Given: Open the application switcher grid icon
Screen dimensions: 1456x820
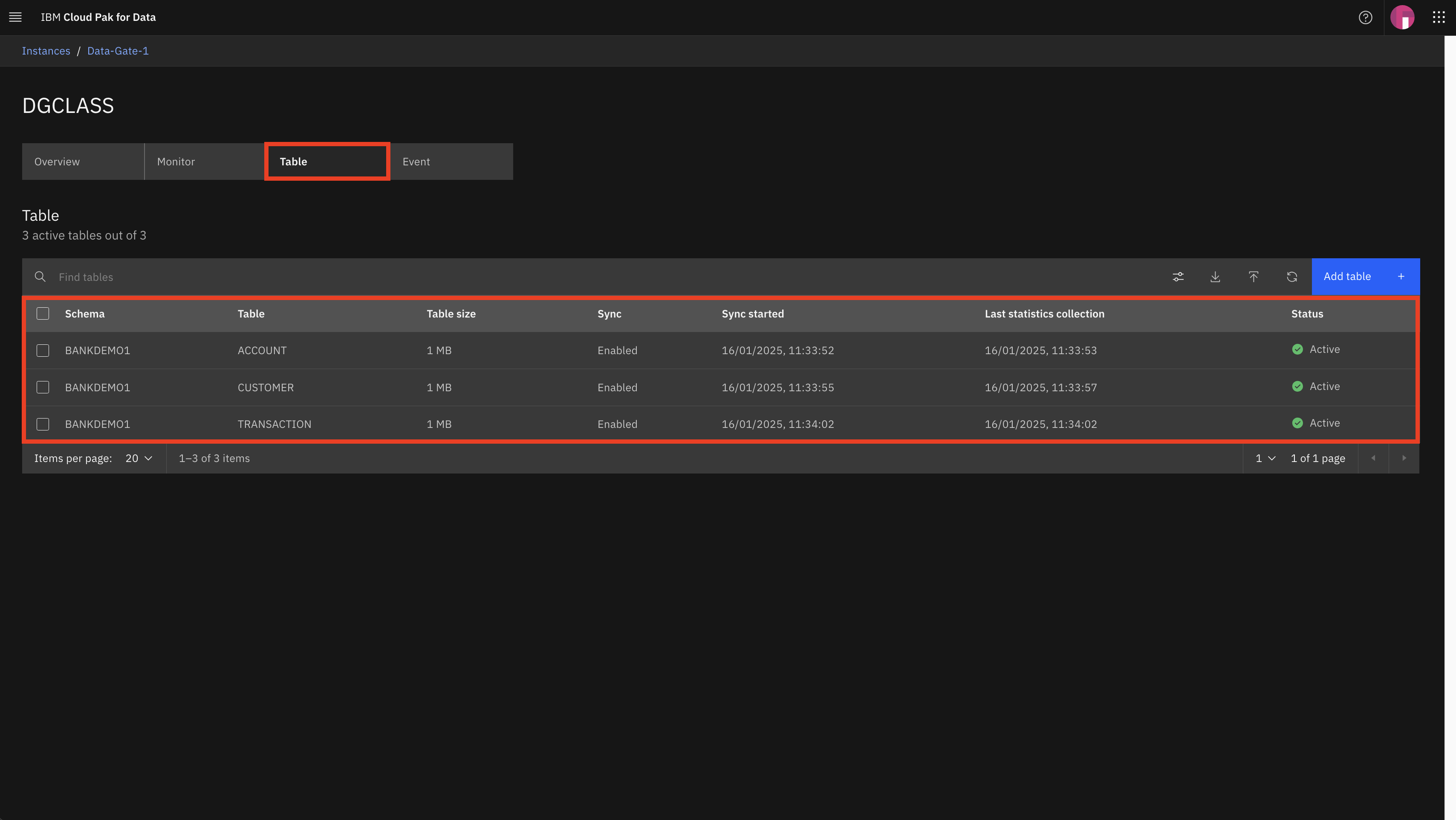Looking at the screenshot, I should pos(1439,17).
